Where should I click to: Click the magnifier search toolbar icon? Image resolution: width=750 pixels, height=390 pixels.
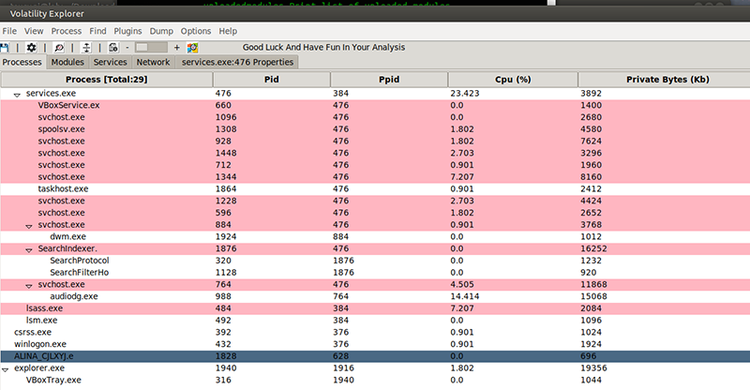(59, 47)
